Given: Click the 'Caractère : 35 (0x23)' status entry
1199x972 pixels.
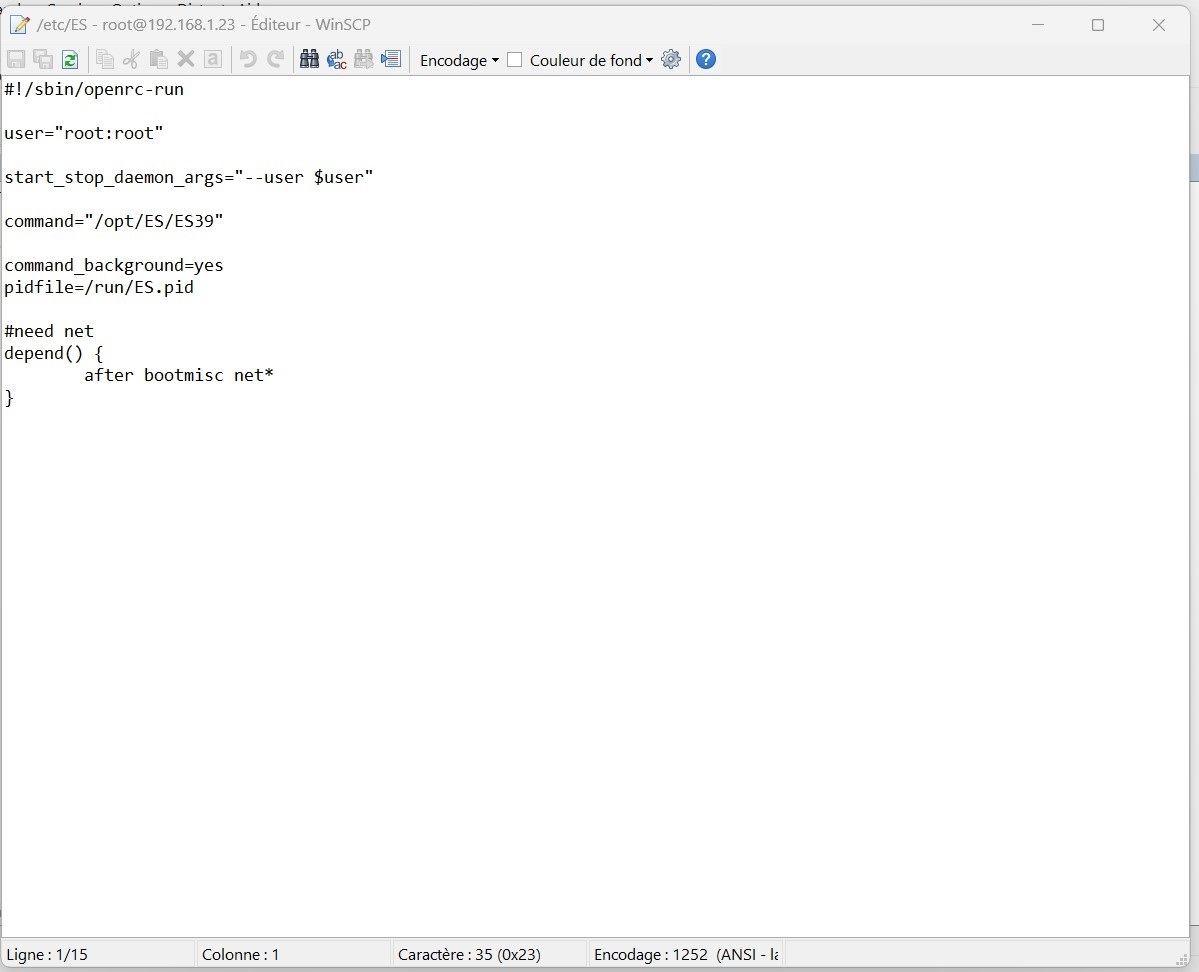Looking at the screenshot, I should click(x=470, y=954).
